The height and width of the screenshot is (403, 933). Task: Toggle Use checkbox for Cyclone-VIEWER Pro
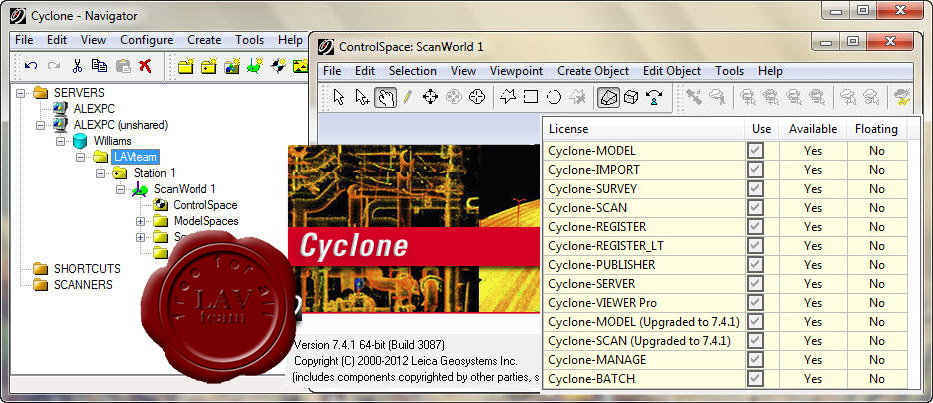755,302
